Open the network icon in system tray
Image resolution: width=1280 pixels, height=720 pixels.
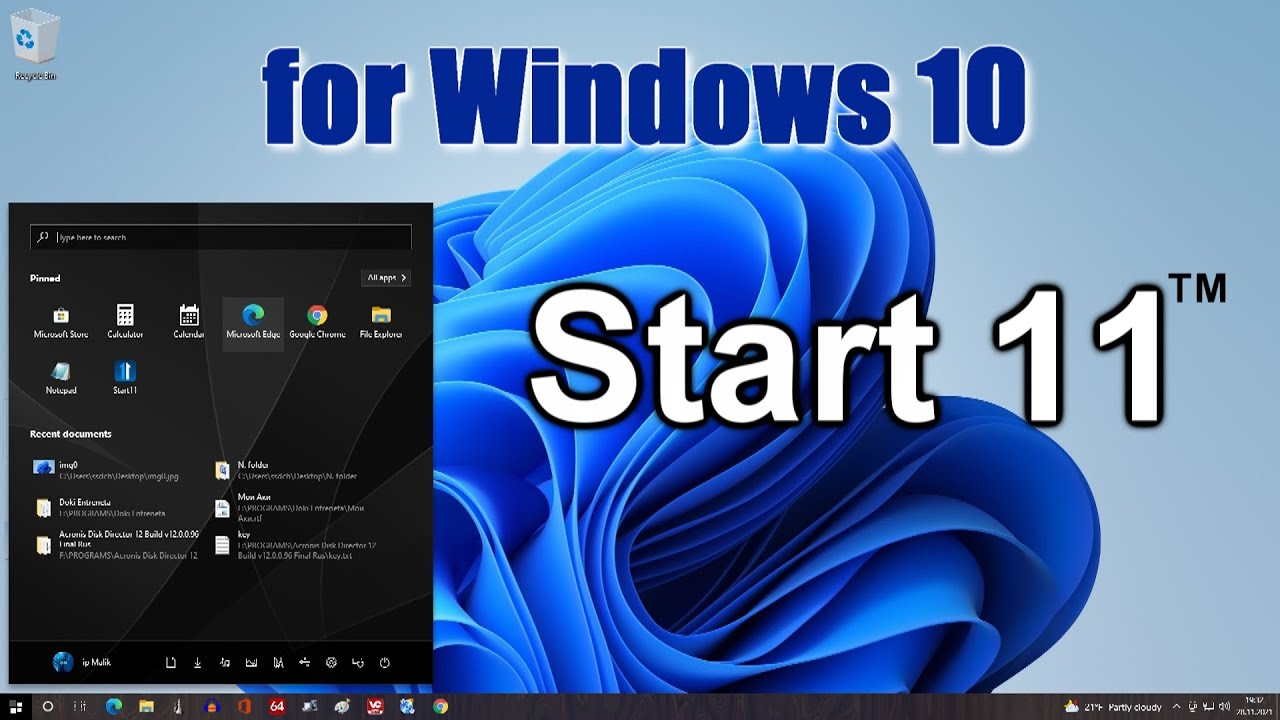coord(1208,707)
